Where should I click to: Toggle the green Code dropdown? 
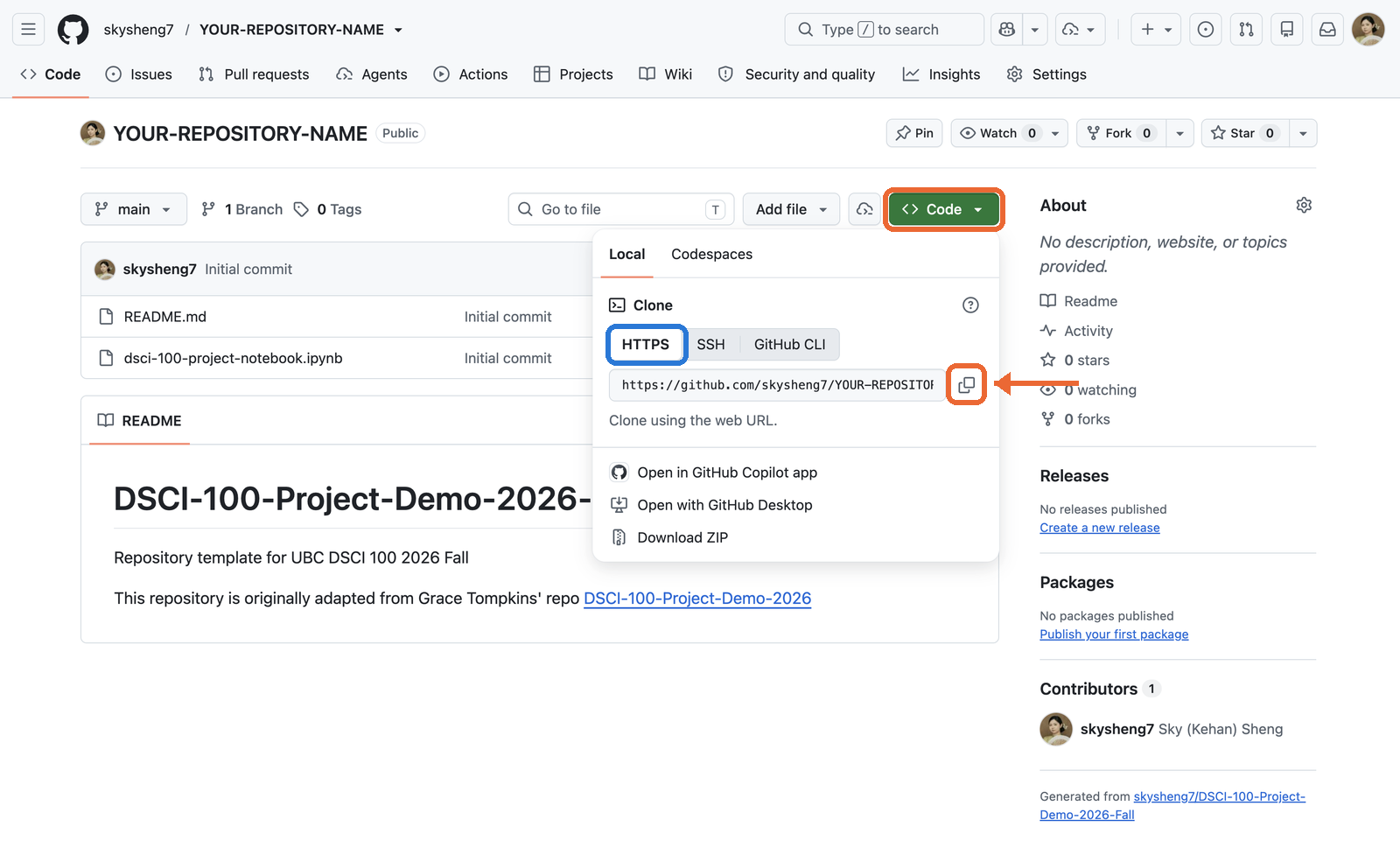coord(943,209)
